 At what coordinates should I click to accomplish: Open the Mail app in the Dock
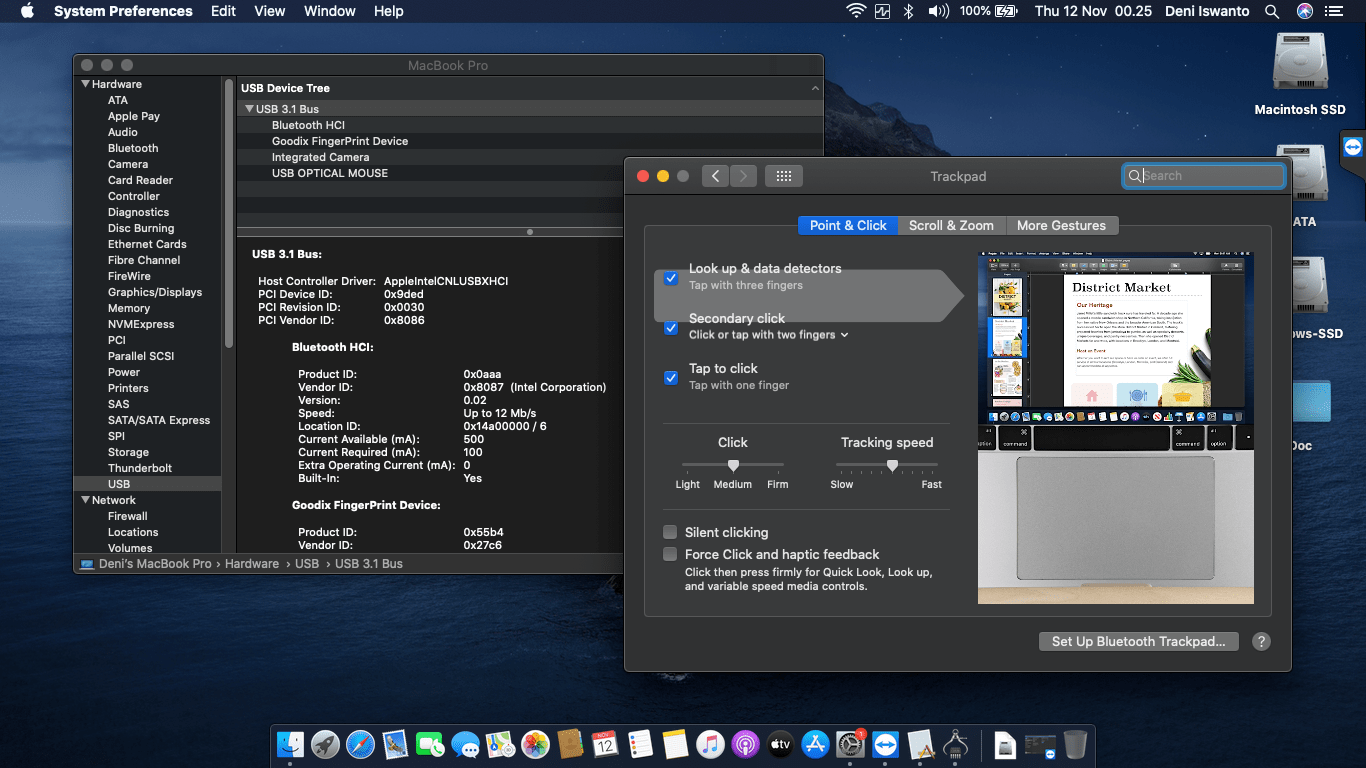395,744
